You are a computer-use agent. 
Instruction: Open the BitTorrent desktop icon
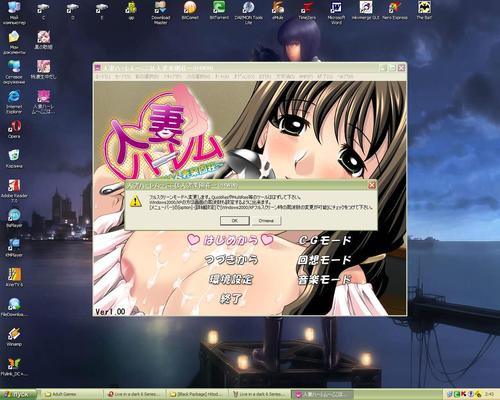pyautogui.click(x=219, y=11)
